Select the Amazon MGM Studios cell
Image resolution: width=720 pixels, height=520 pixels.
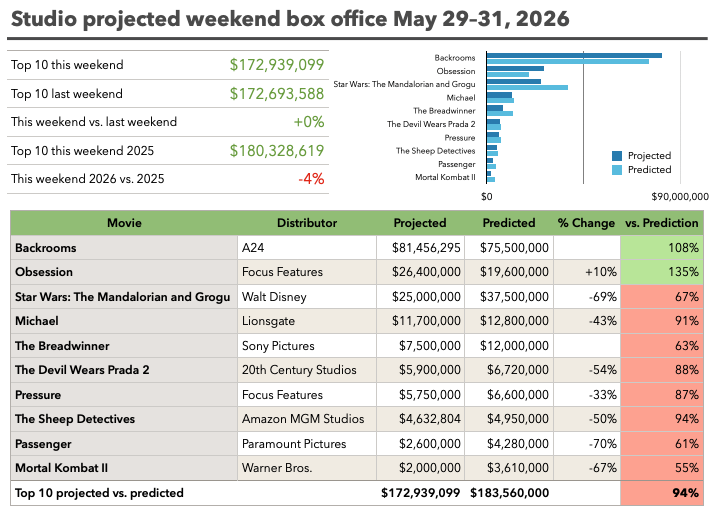point(307,419)
